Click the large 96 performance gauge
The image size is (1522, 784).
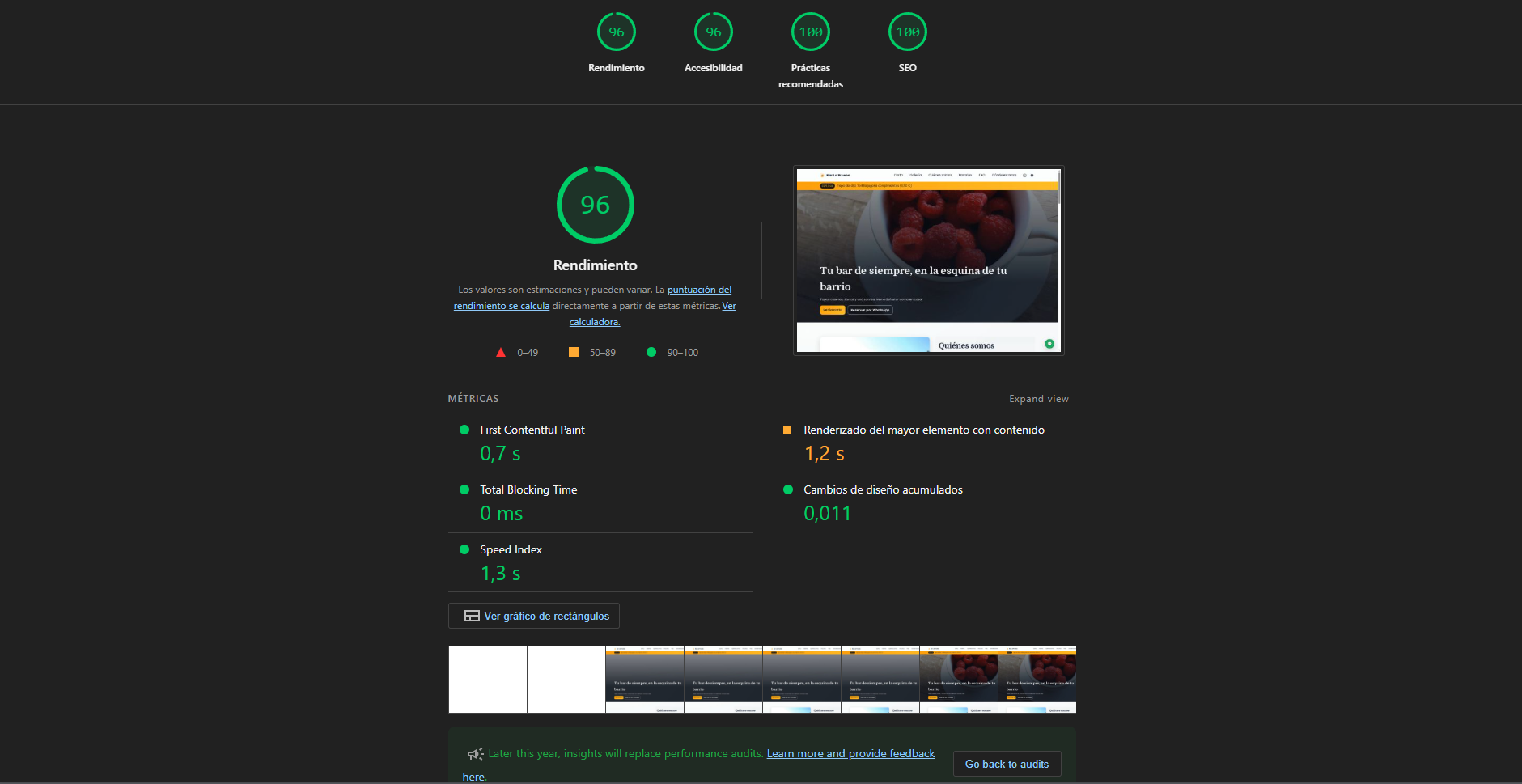coord(595,205)
